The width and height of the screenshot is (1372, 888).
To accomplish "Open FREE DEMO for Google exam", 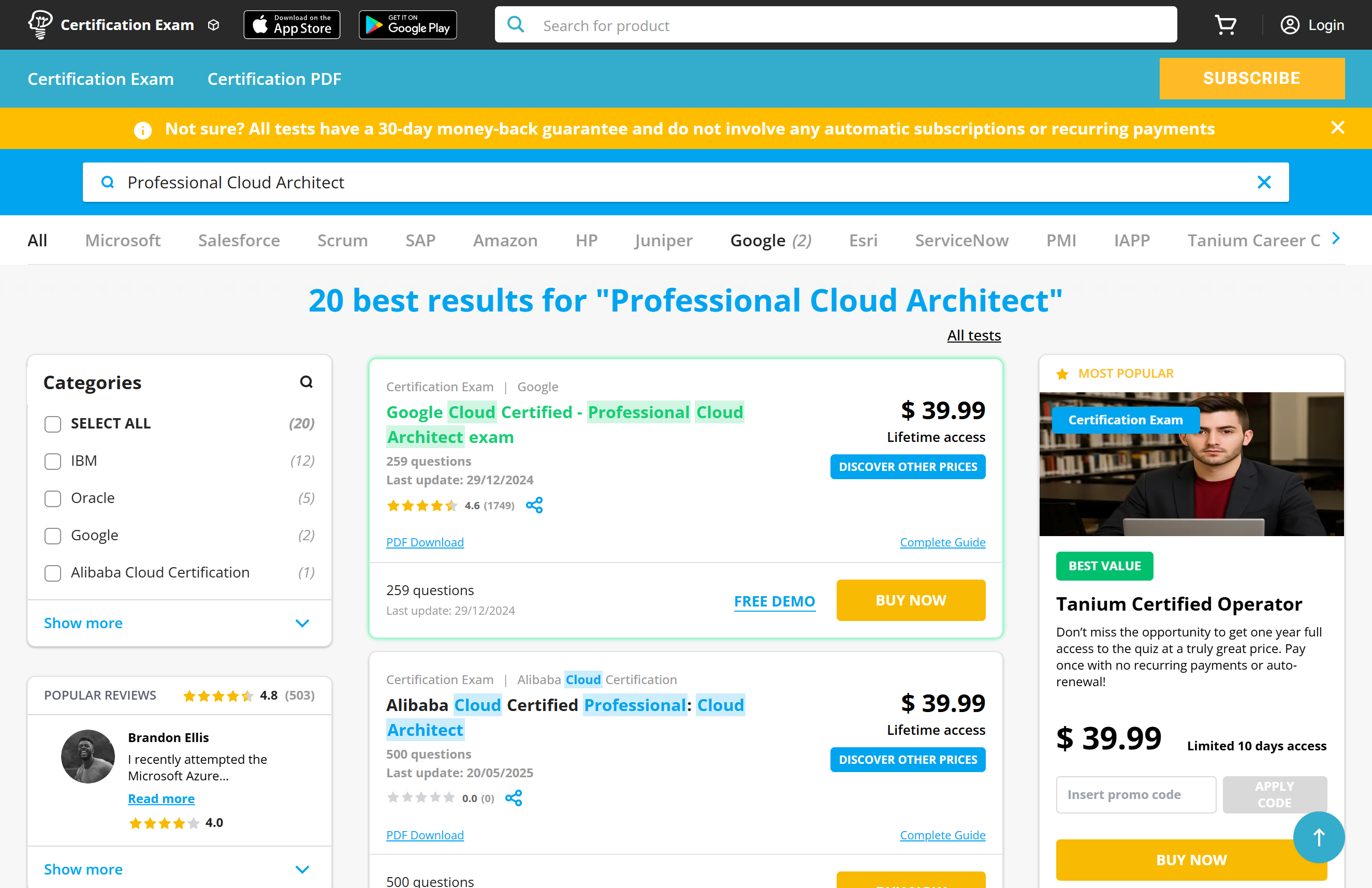I will [774, 601].
